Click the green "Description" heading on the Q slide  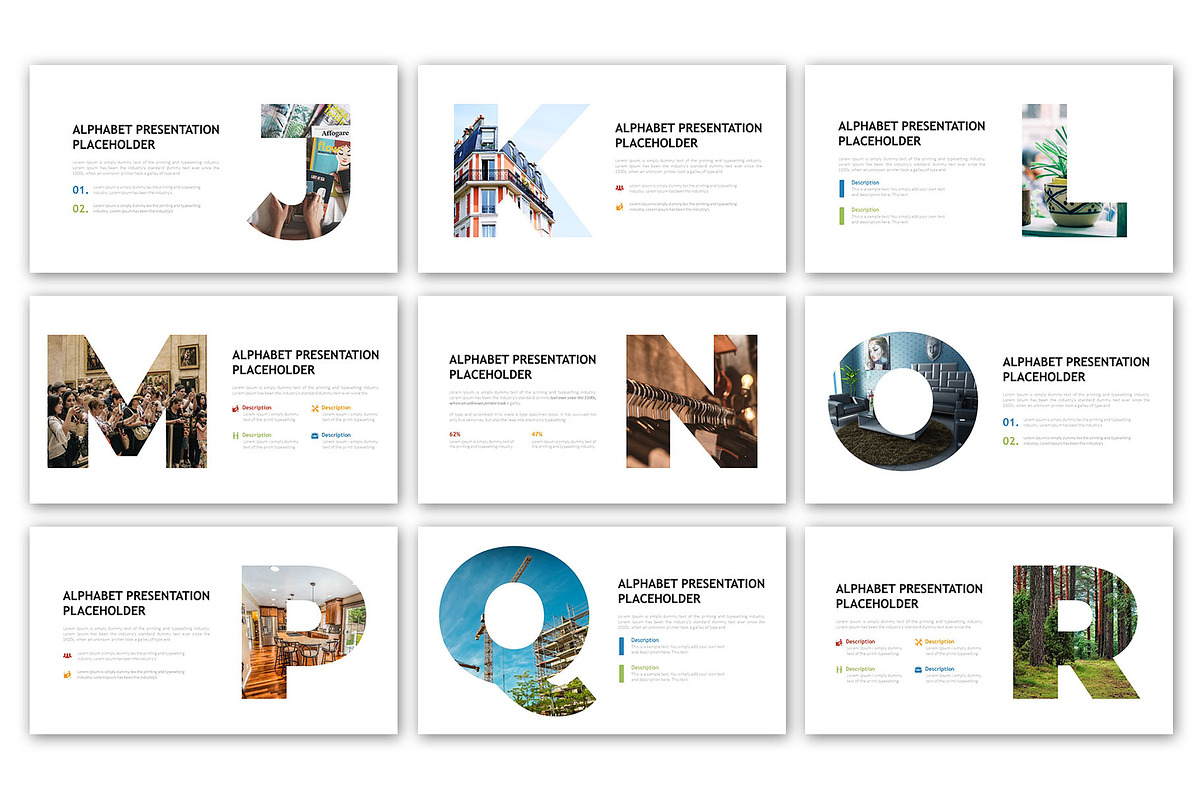(645, 667)
